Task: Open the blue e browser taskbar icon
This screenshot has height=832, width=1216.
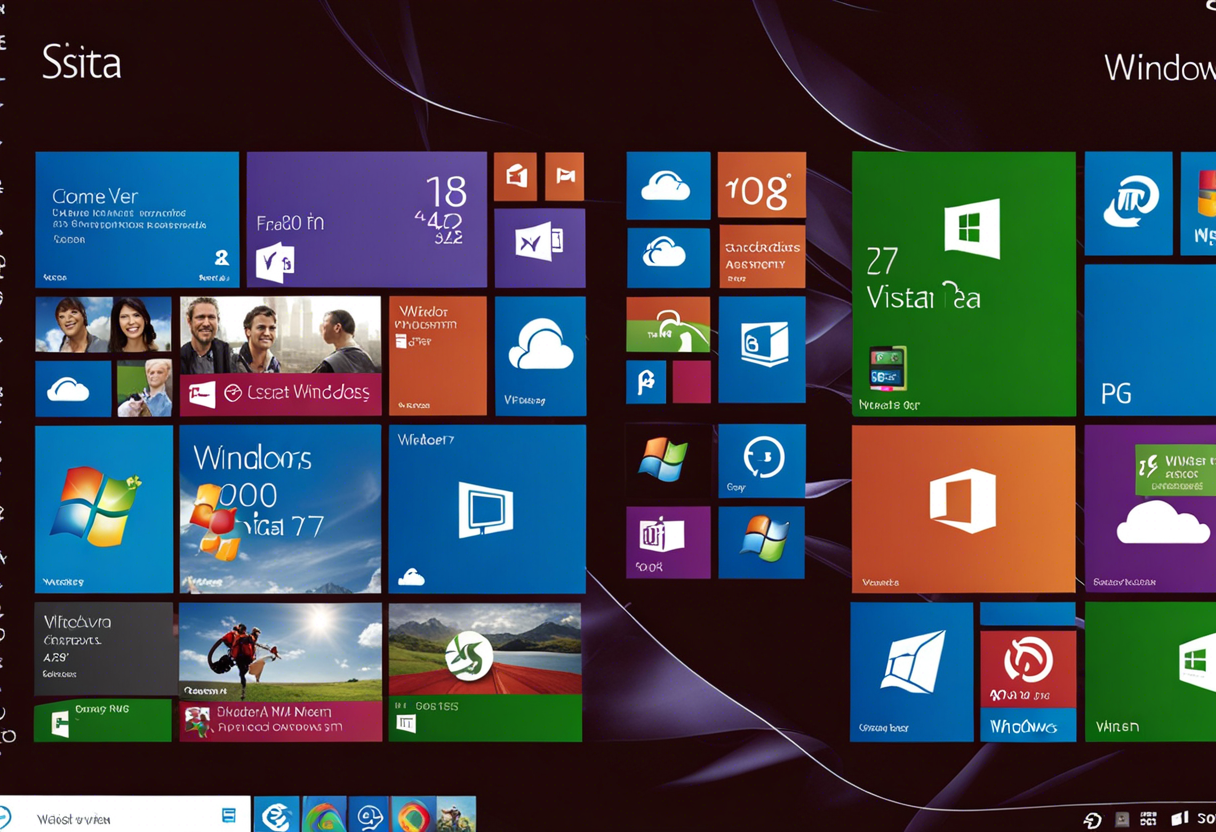Action: pos(276,815)
